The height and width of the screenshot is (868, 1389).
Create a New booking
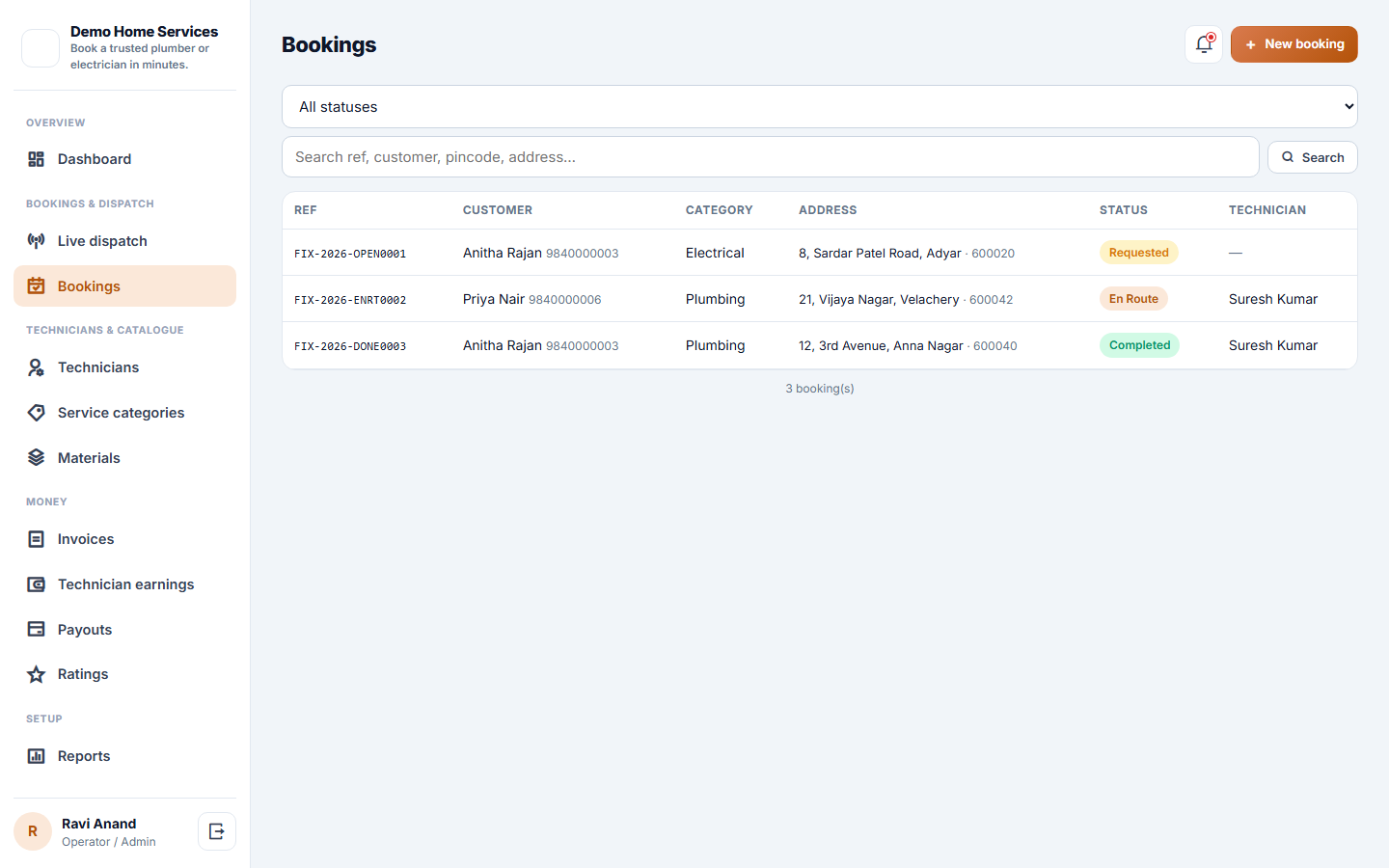pos(1294,44)
